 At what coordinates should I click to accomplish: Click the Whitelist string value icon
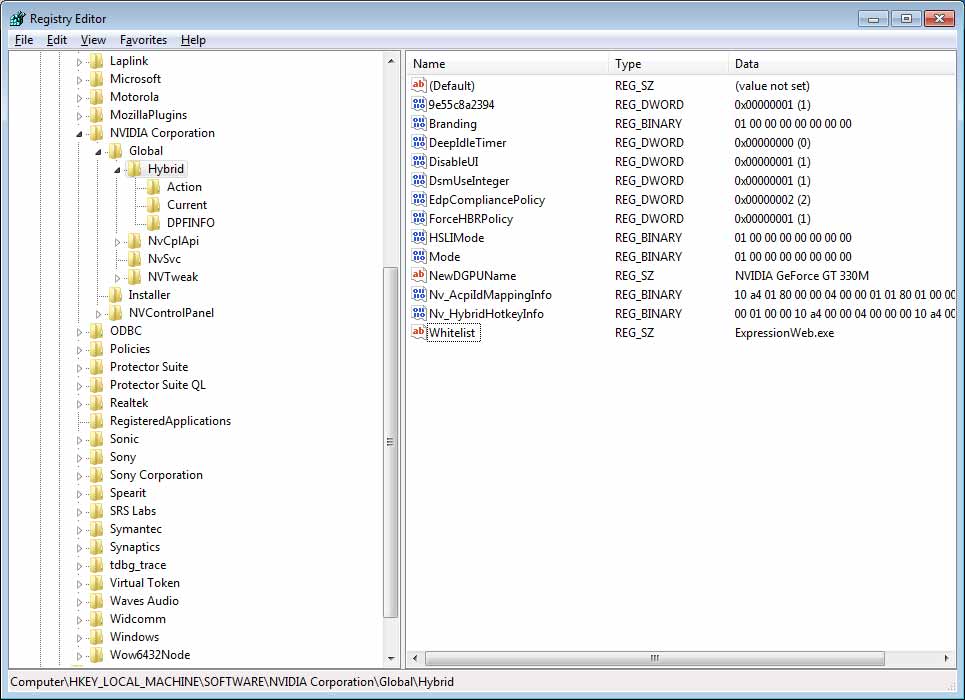coord(418,332)
